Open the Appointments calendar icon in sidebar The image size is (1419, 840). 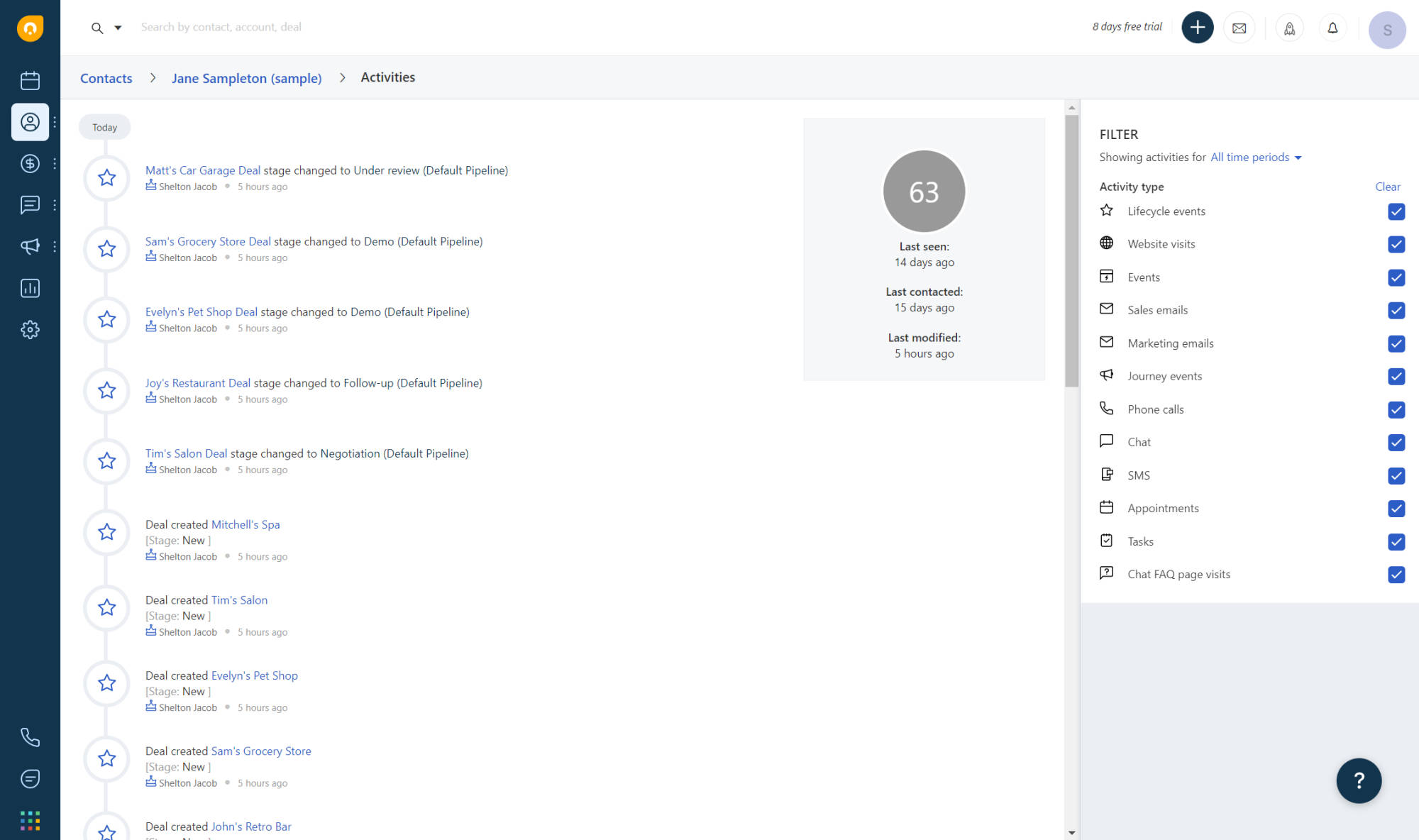[x=30, y=80]
